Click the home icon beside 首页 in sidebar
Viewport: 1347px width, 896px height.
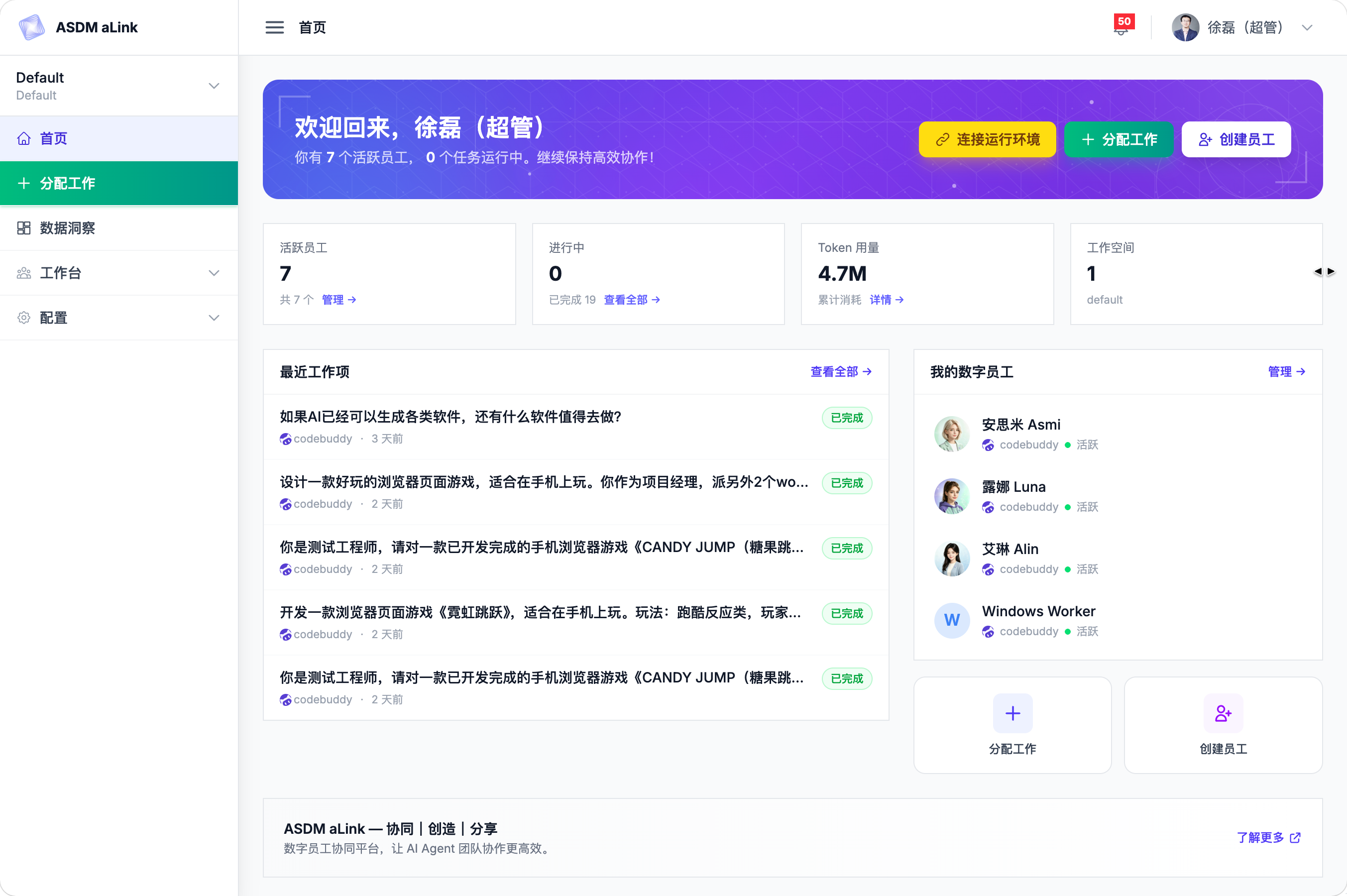(24, 138)
